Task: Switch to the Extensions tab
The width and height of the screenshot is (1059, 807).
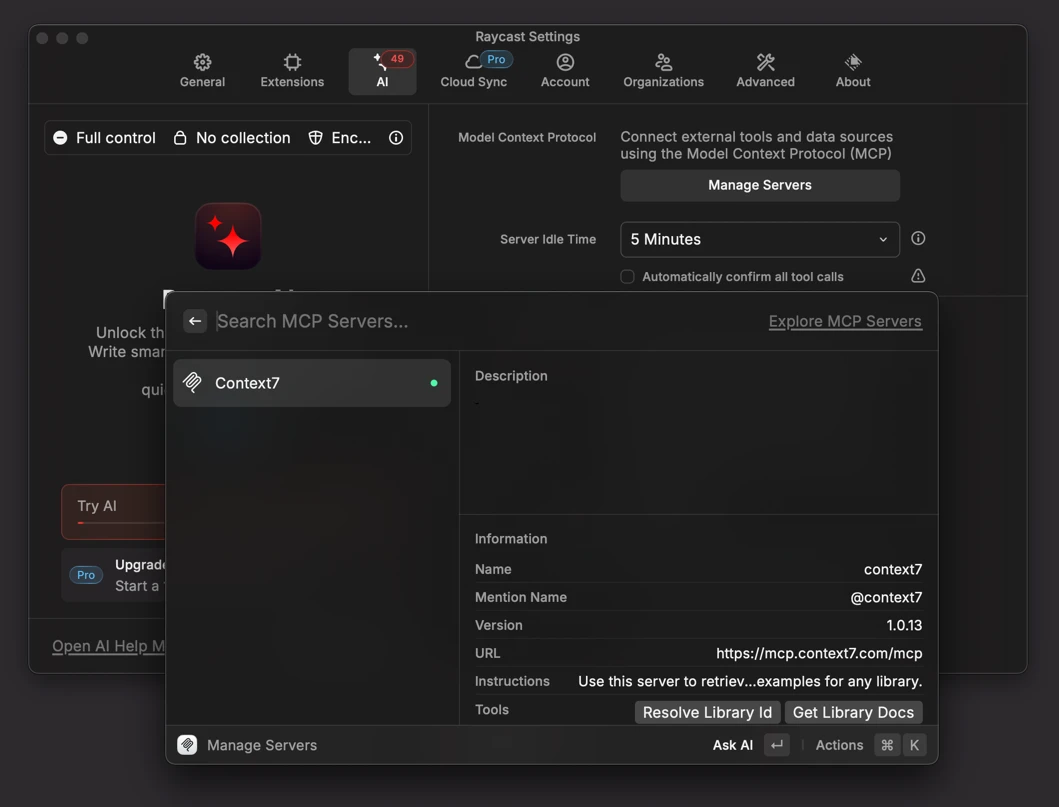Action: click(x=292, y=71)
